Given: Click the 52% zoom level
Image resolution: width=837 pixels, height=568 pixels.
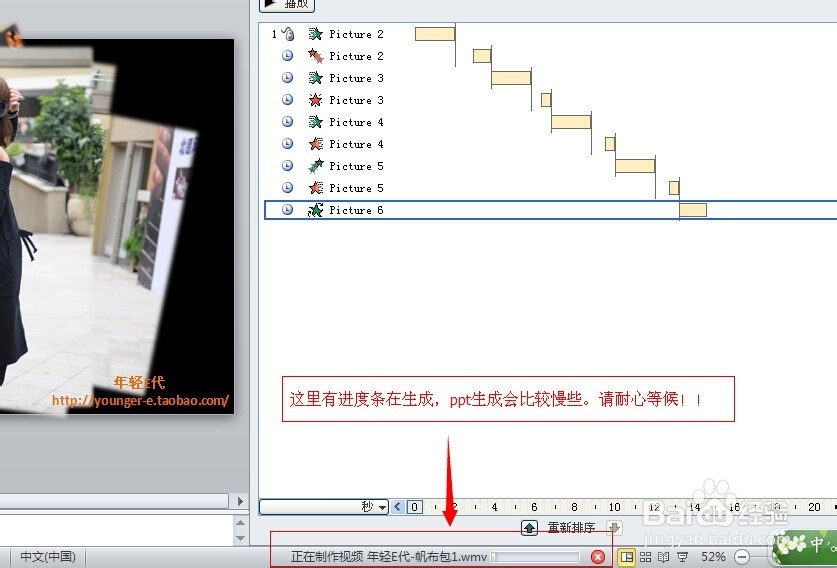Looking at the screenshot, I should (x=713, y=557).
